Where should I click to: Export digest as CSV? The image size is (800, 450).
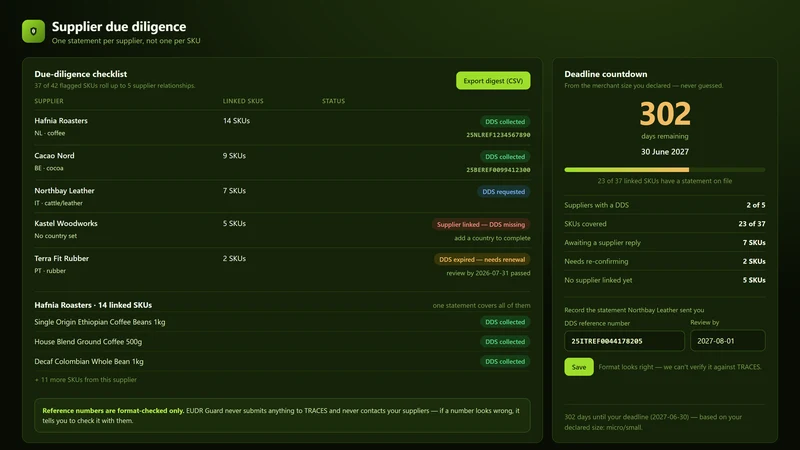coord(493,81)
